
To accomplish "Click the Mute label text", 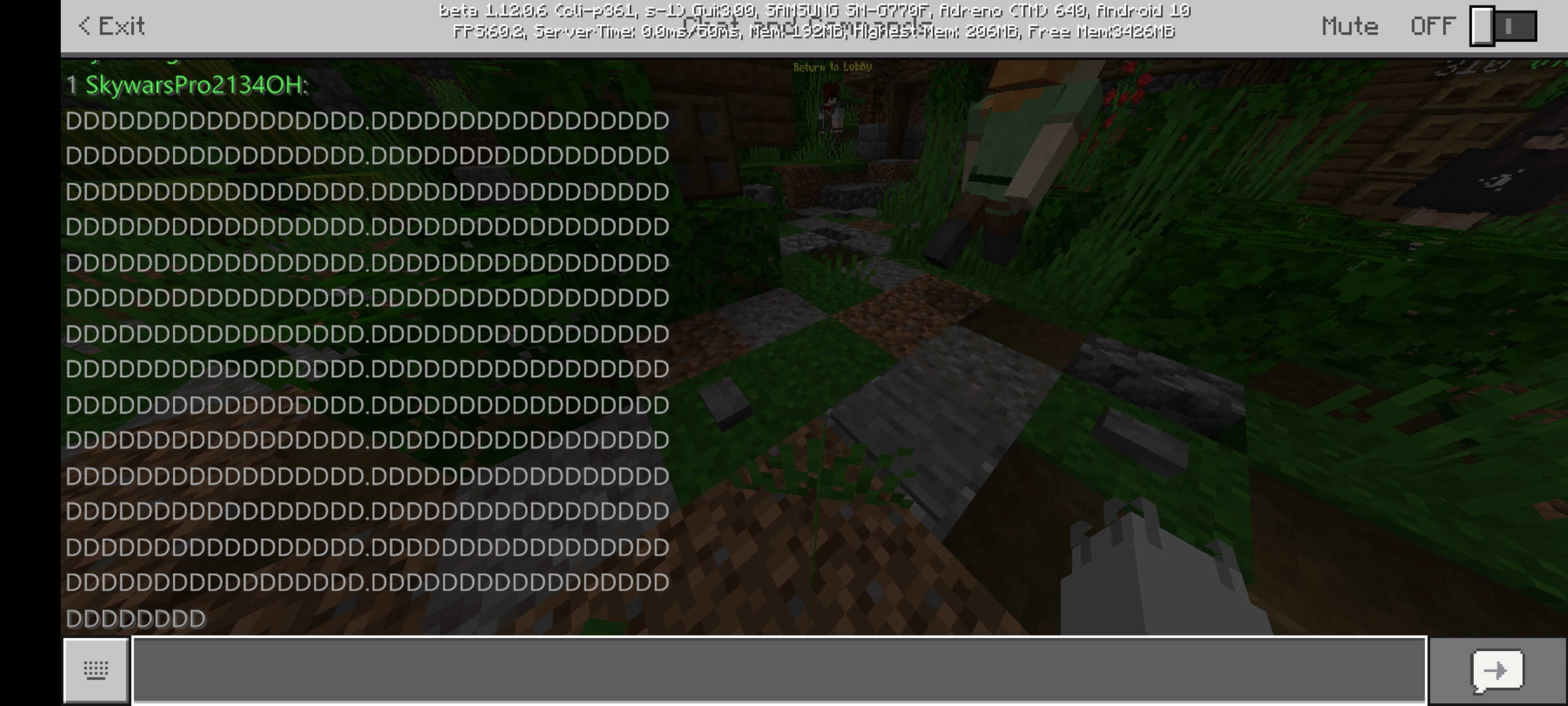I will tap(1350, 26).
